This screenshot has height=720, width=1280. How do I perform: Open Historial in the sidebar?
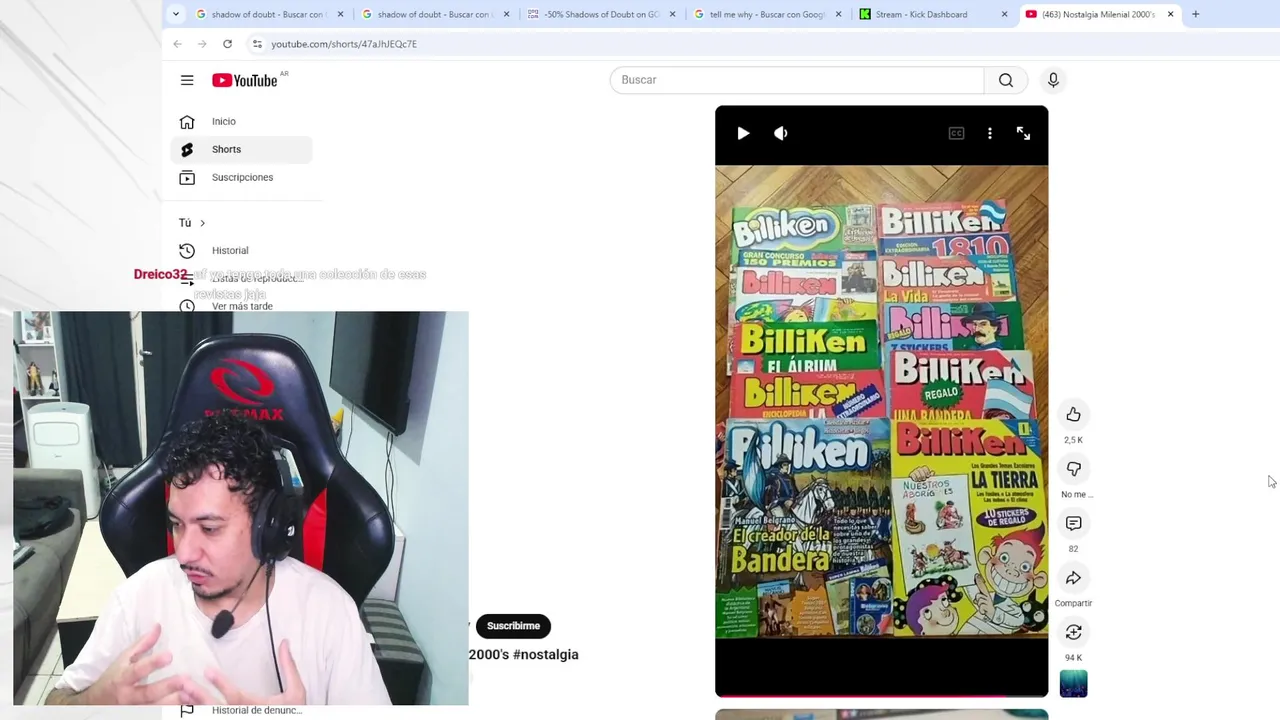pyautogui.click(x=242, y=250)
